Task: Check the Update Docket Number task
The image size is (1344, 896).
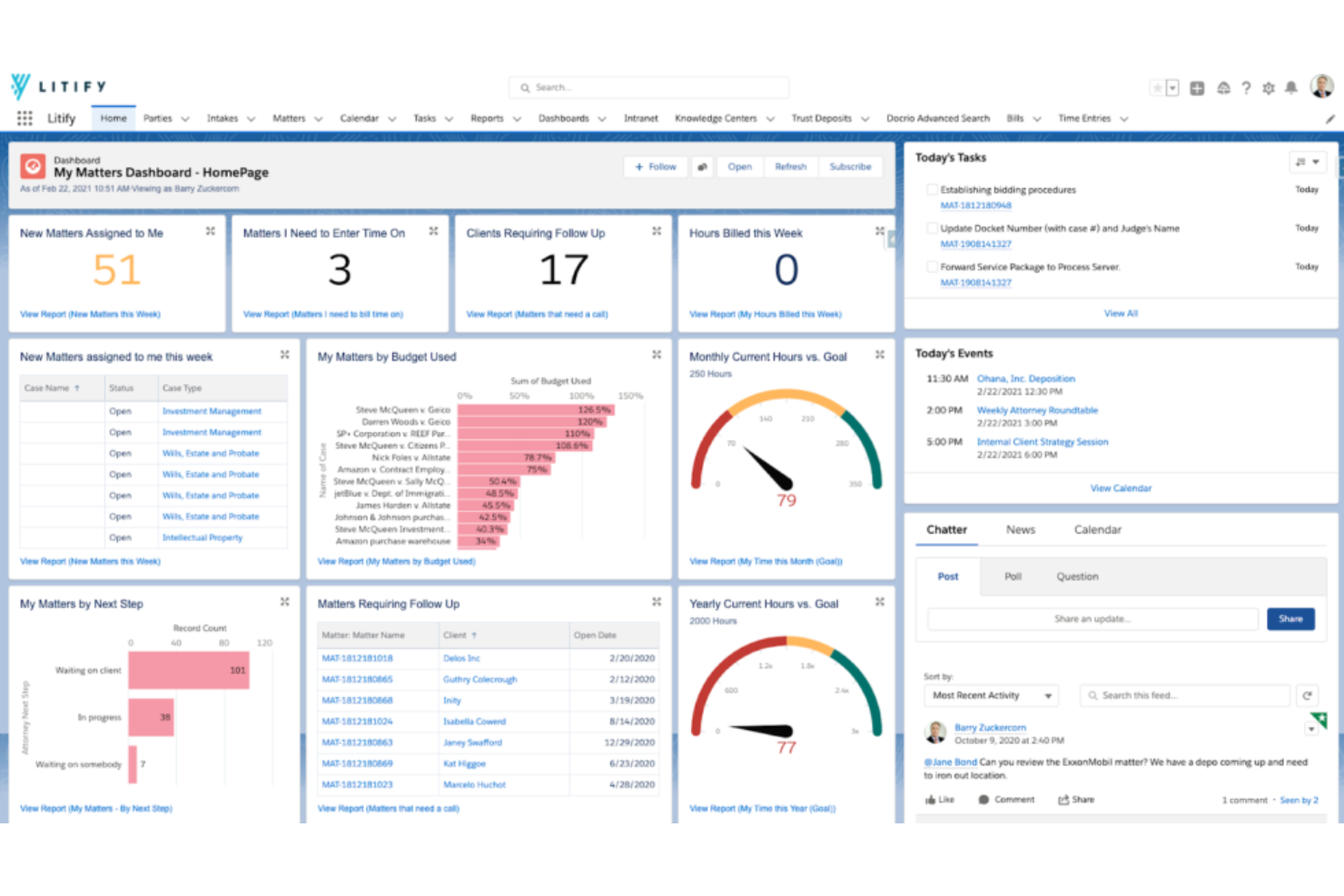Action: tap(933, 228)
